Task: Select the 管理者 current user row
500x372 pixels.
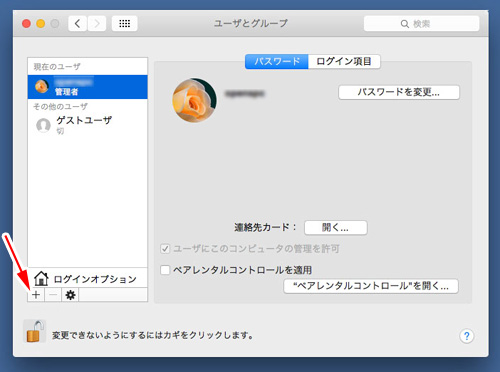Action: click(x=87, y=87)
